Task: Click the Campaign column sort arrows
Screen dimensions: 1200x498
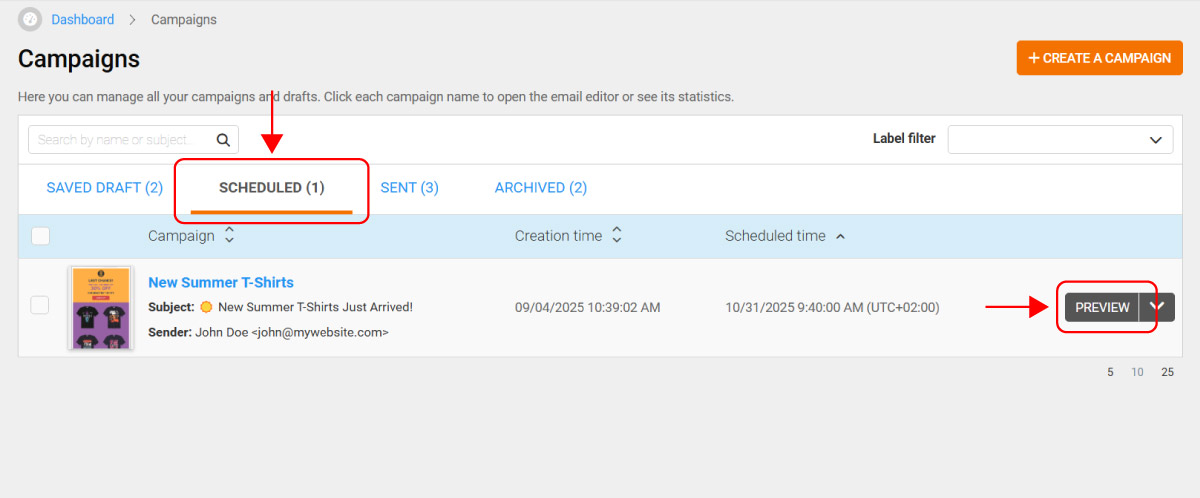Action: click(x=229, y=236)
